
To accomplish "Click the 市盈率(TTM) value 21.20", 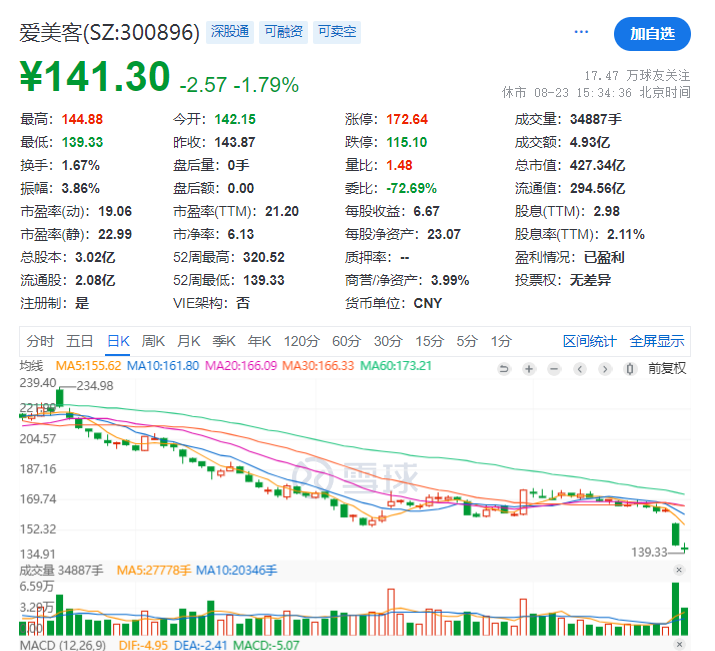I will coord(282,212).
